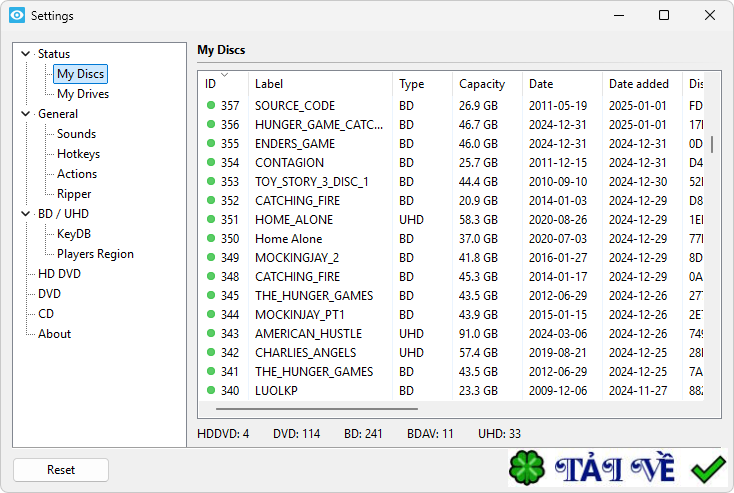Screen dimensions: 734x493
Task: Open Sounds settings
Action: point(76,134)
